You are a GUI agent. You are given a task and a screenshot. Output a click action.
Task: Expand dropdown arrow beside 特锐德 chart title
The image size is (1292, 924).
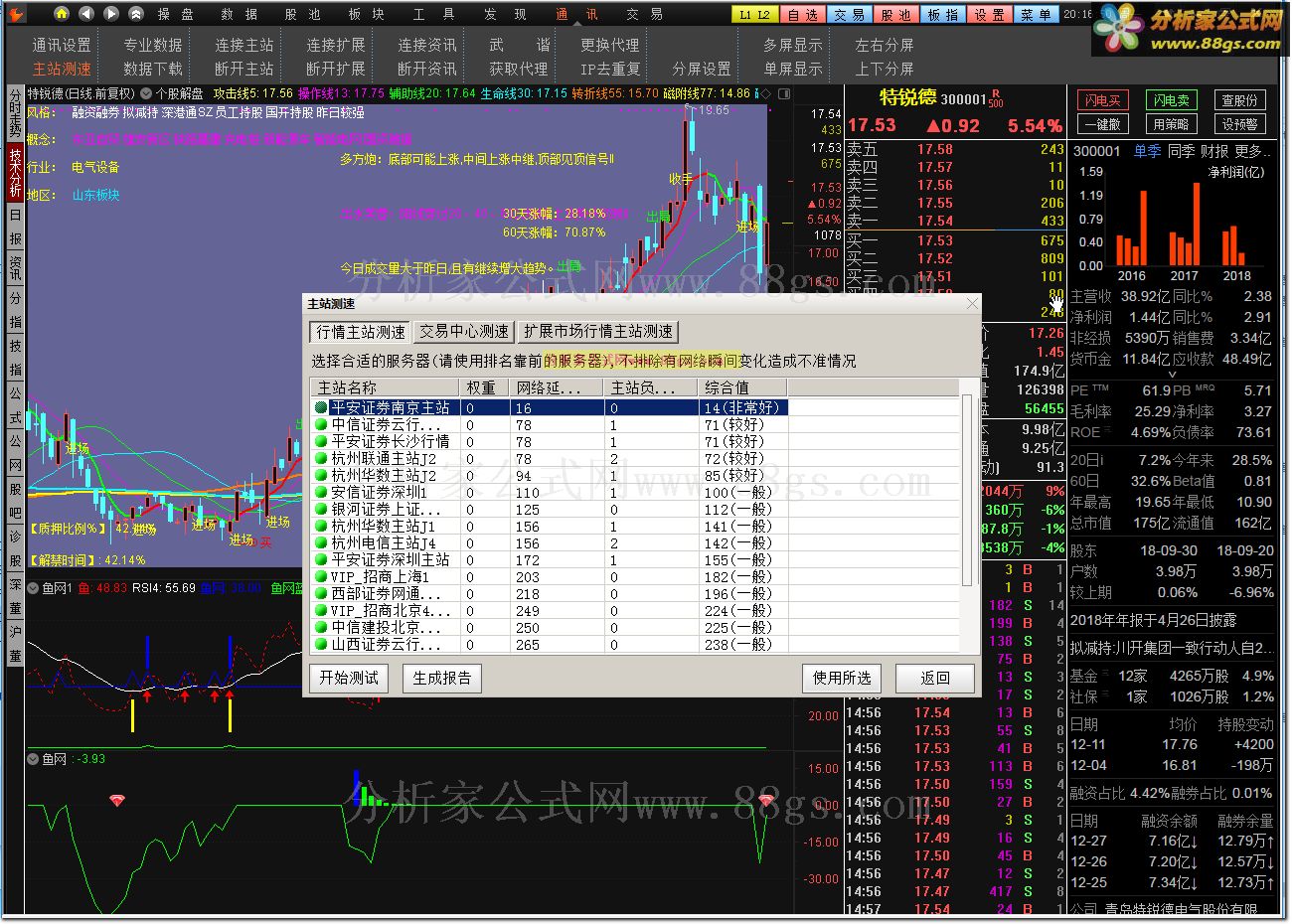(146, 93)
